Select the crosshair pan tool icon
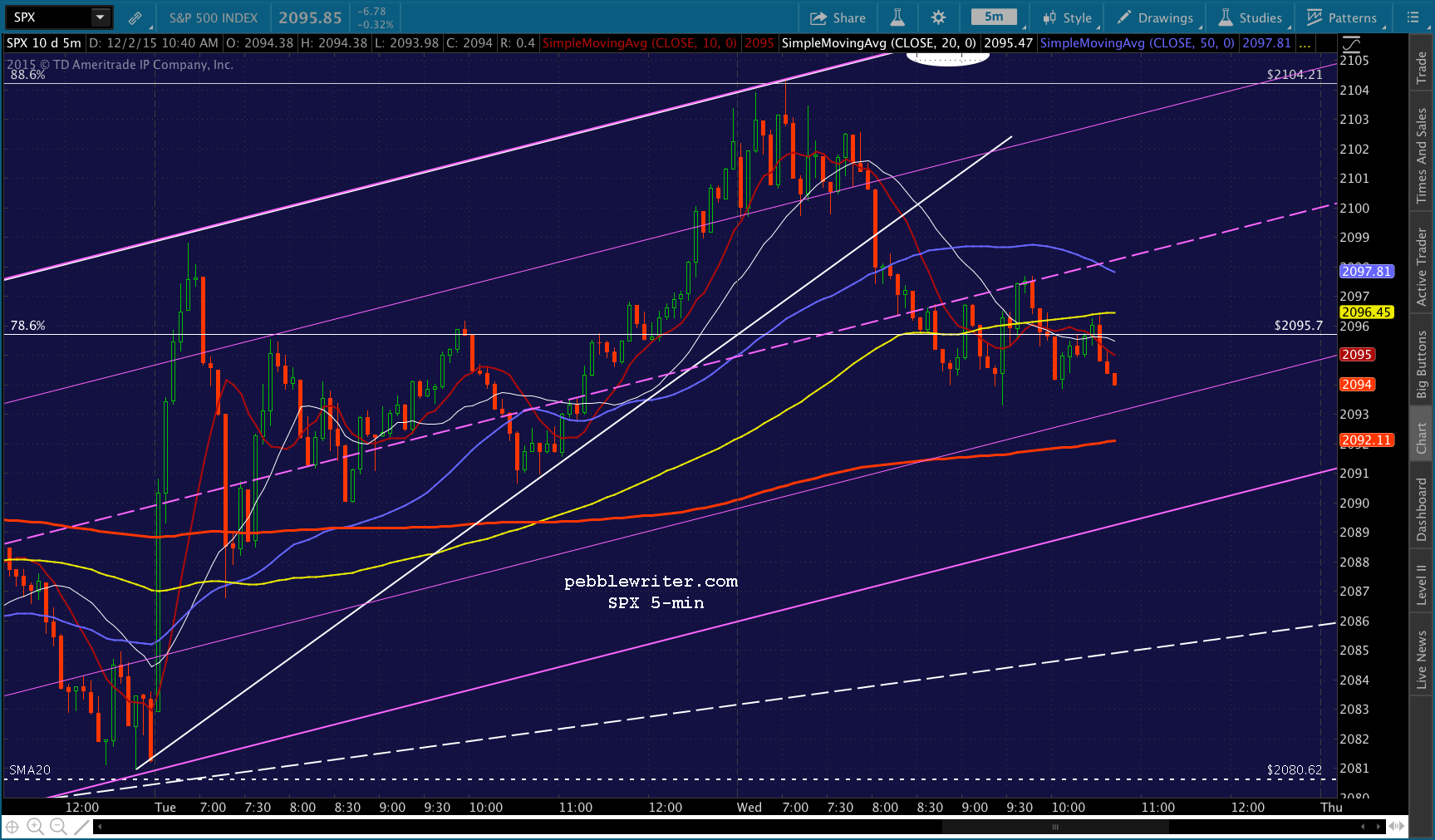1435x840 pixels. point(12,826)
